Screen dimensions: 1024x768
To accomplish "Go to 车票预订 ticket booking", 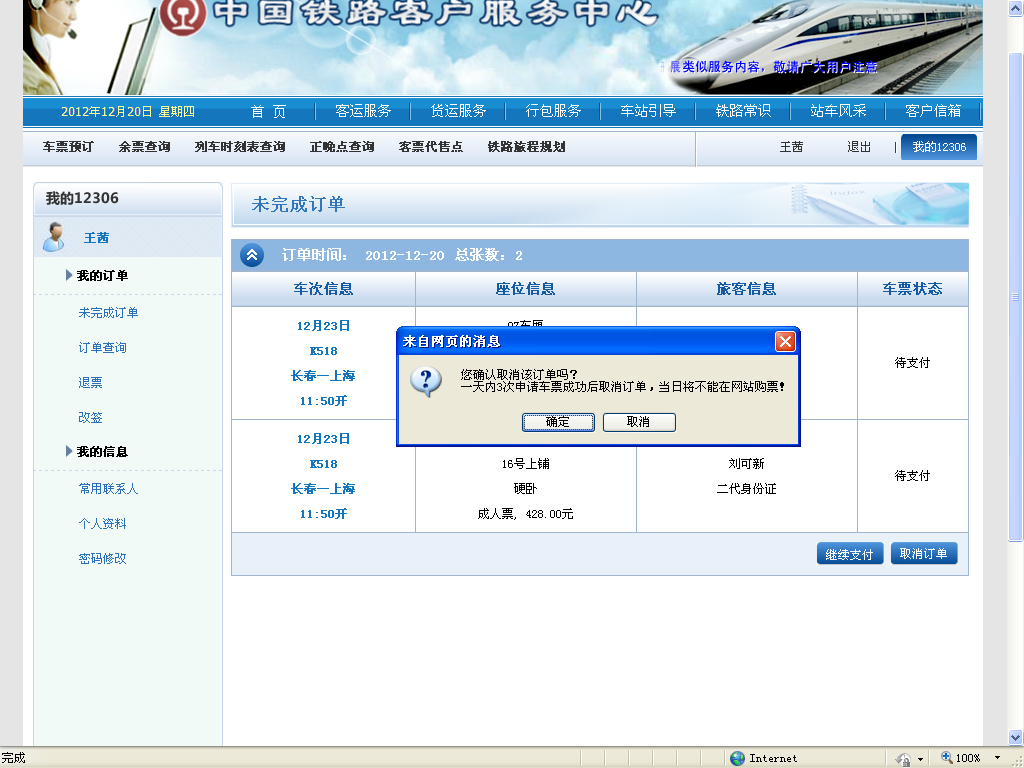I will pos(68,147).
